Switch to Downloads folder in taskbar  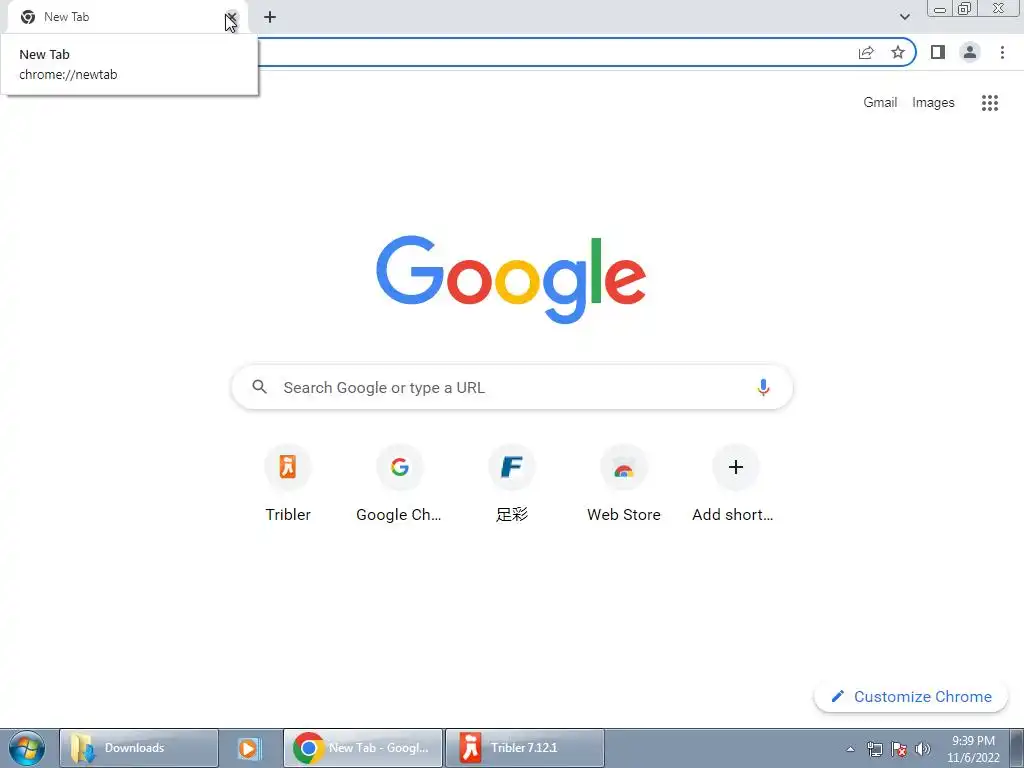138,748
